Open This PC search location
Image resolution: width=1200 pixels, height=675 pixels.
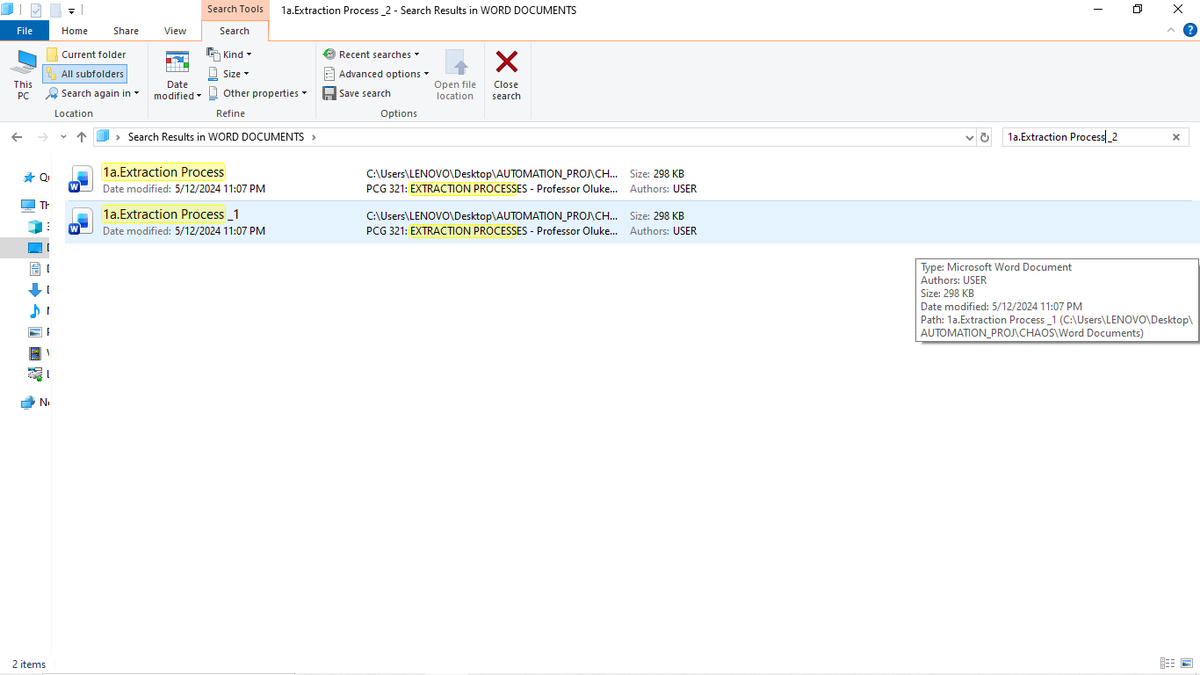pyautogui.click(x=23, y=74)
